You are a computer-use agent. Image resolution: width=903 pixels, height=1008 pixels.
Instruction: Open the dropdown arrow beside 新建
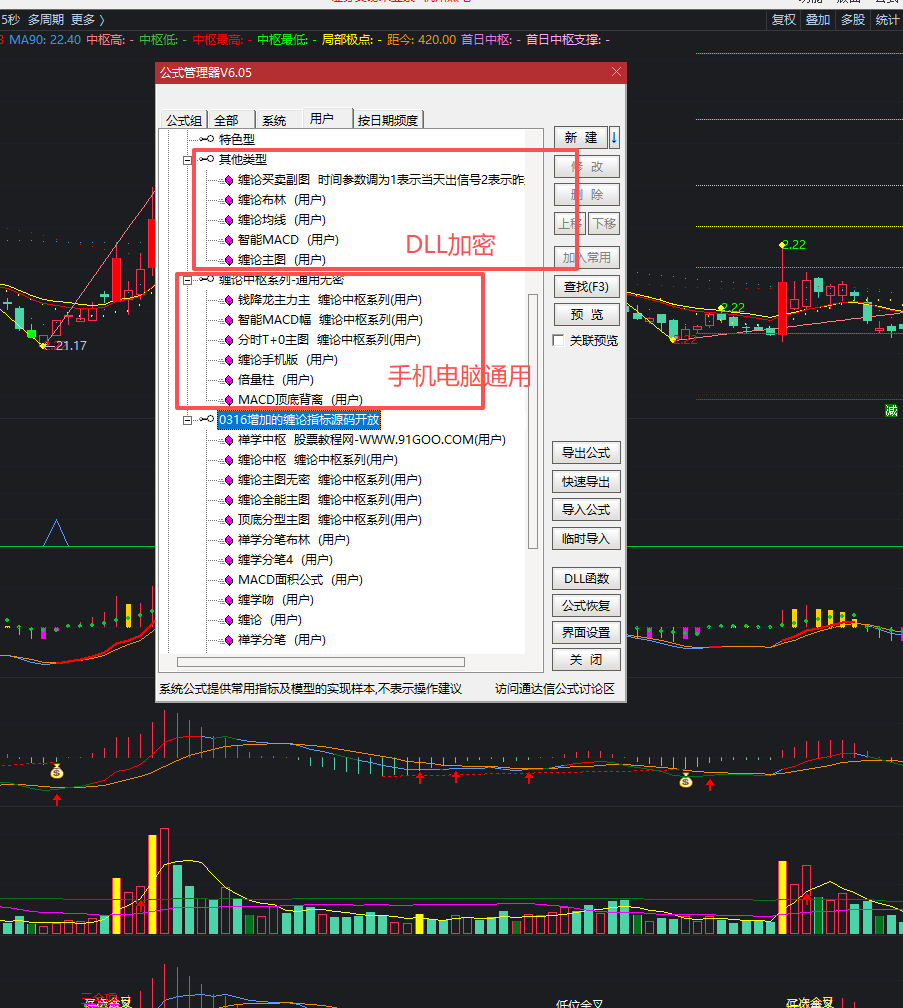pyautogui.click(x=614, y=137)
